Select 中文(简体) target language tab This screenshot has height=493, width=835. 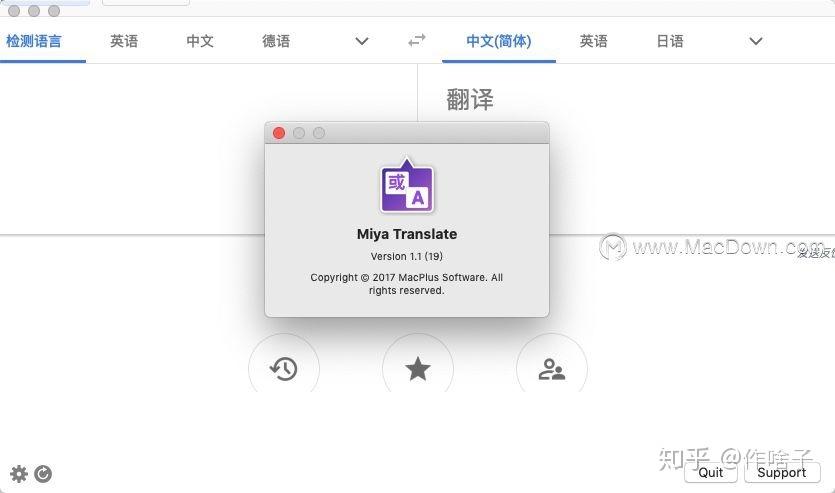click(499, 41)
